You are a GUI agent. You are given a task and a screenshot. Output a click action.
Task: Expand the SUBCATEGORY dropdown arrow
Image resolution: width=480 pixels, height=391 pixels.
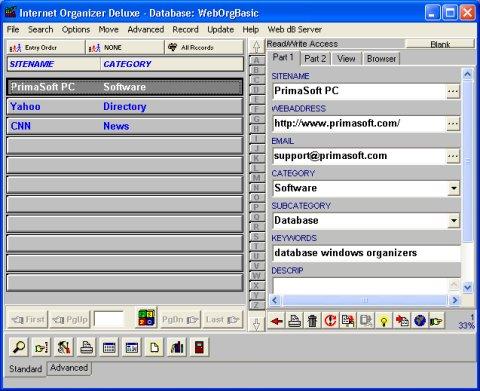tap(454, 221)
